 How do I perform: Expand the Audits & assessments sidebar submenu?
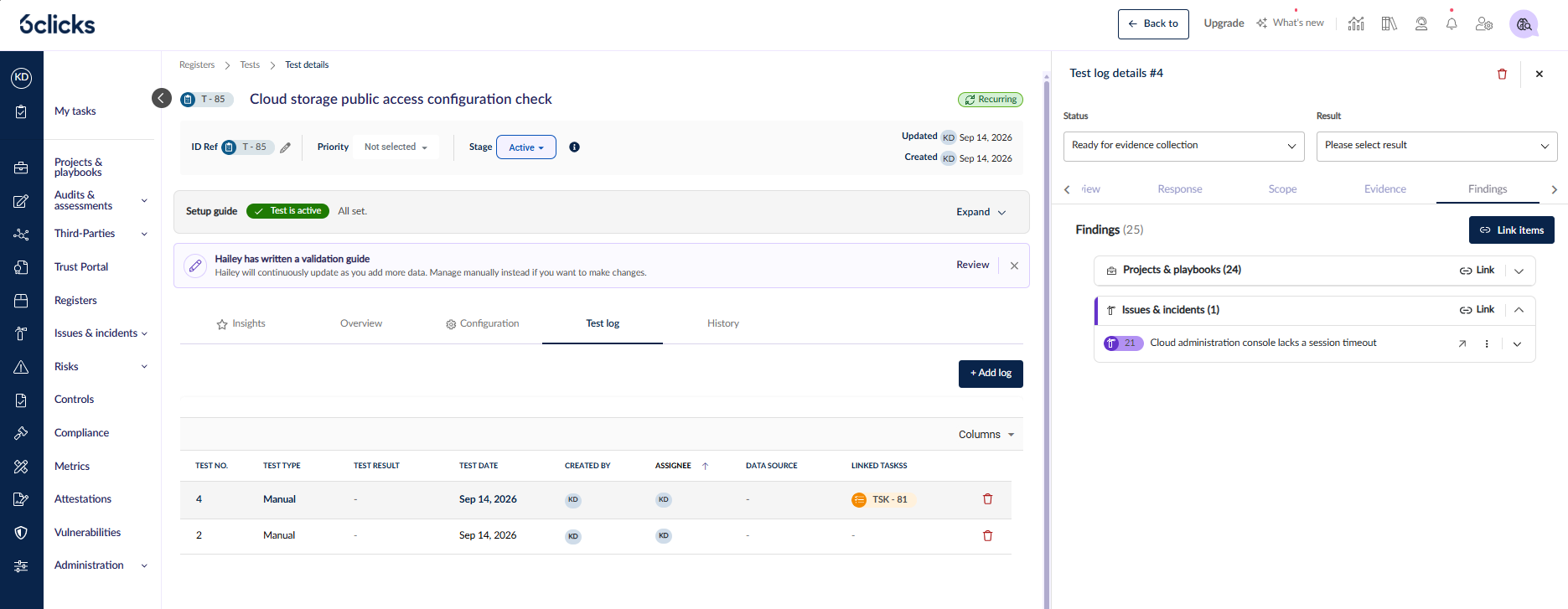point(144,201)
